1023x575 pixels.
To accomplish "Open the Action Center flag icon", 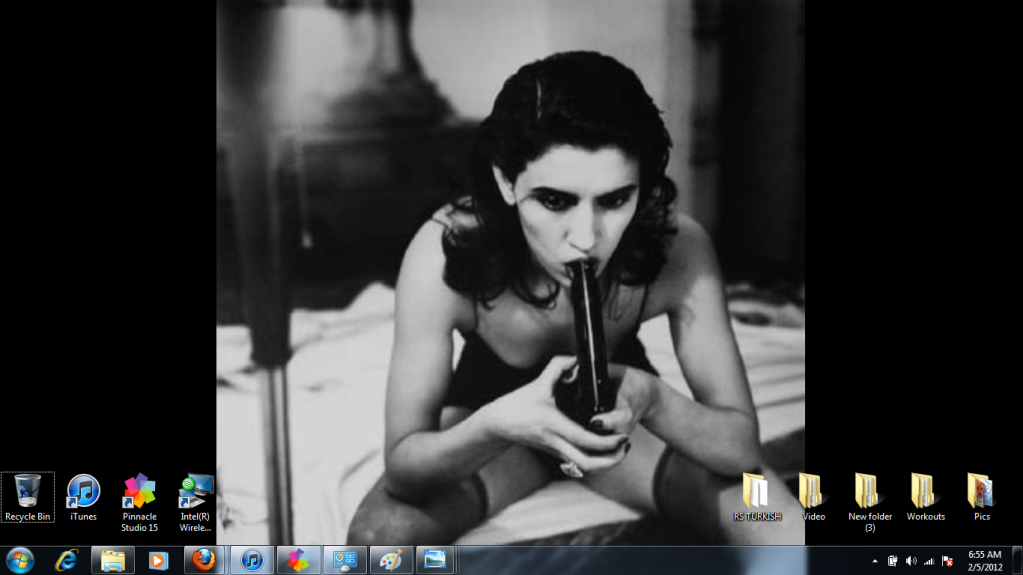I will tap(947, 561).
